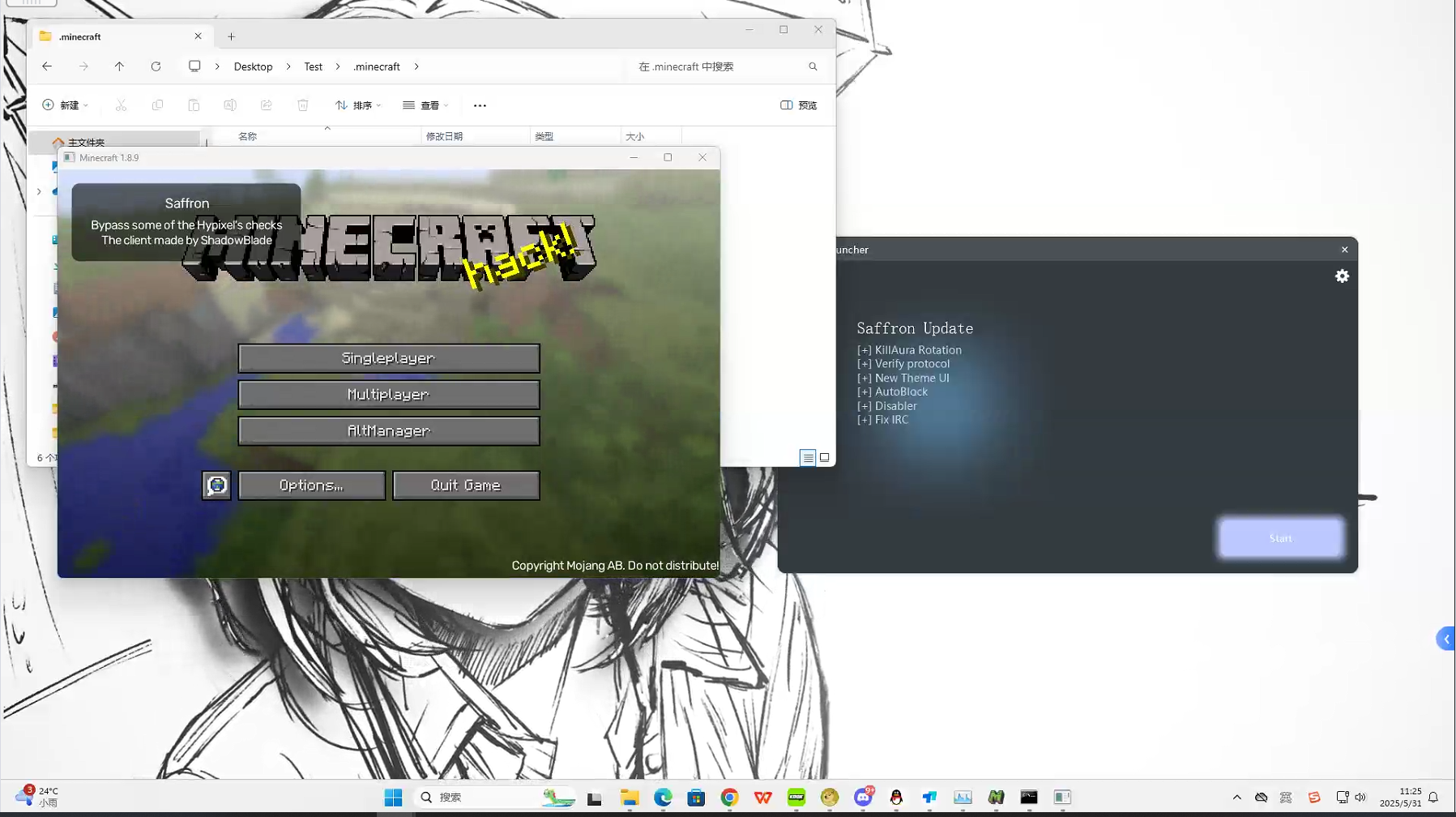Viewport: 1456px width, 817px height.
Task: Open the 排序 (Sort) dropdown
Action: point(358,105)
